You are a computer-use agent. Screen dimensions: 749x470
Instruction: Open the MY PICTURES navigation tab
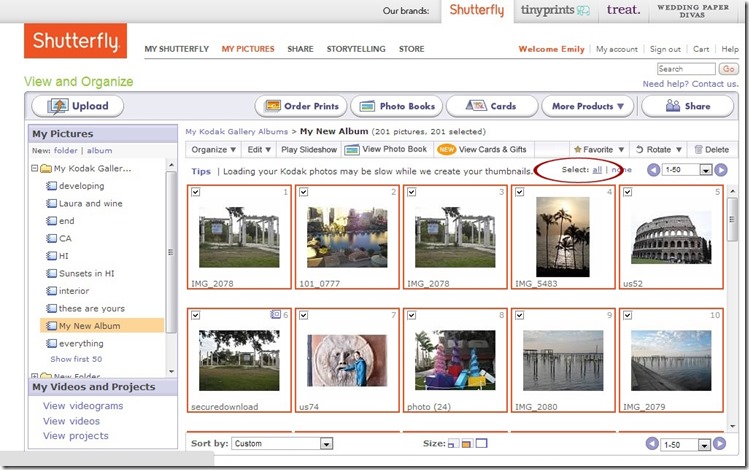248,49
